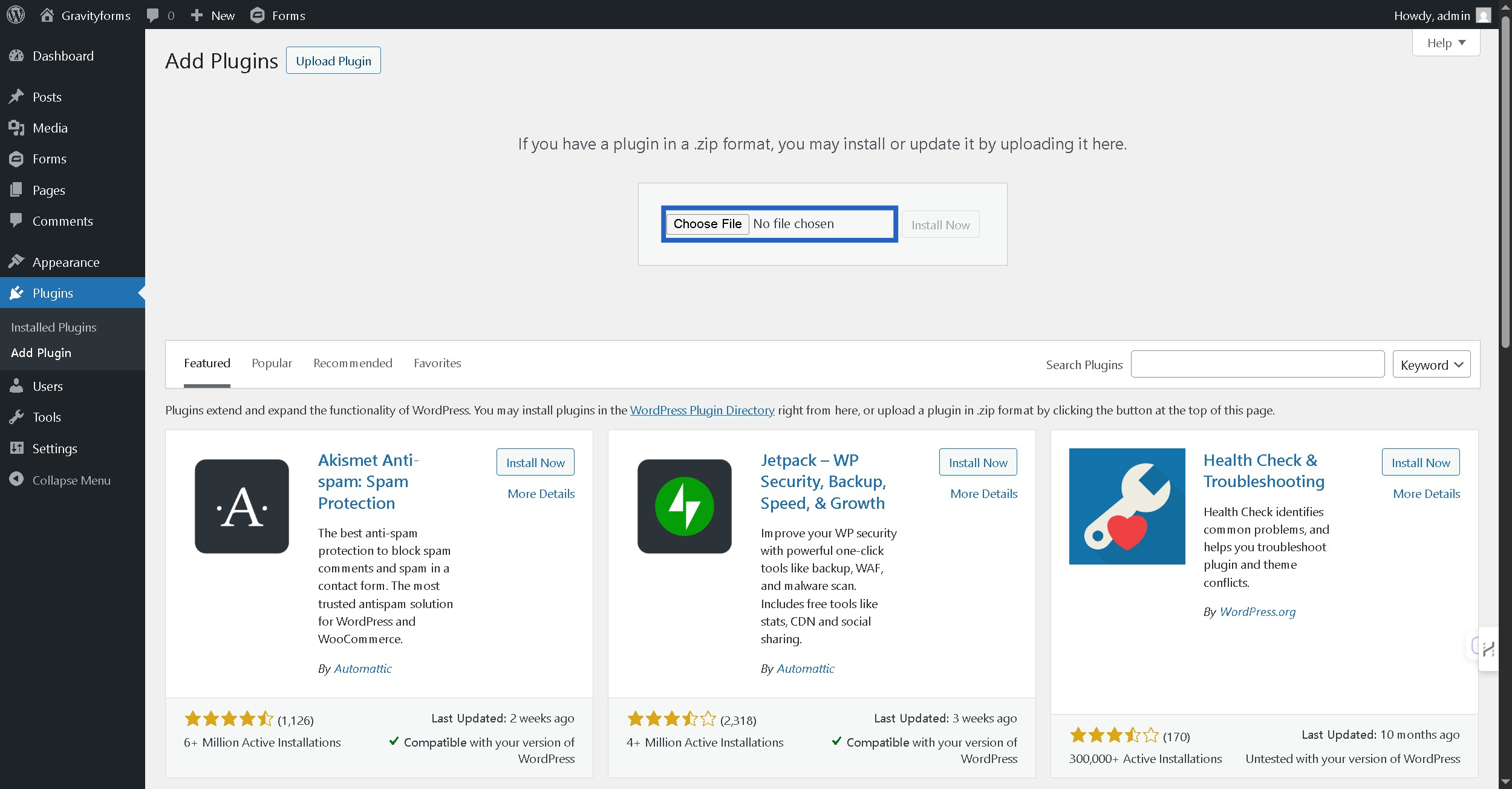Open Dashboard gauge icon in sidebar

[16, 56]
